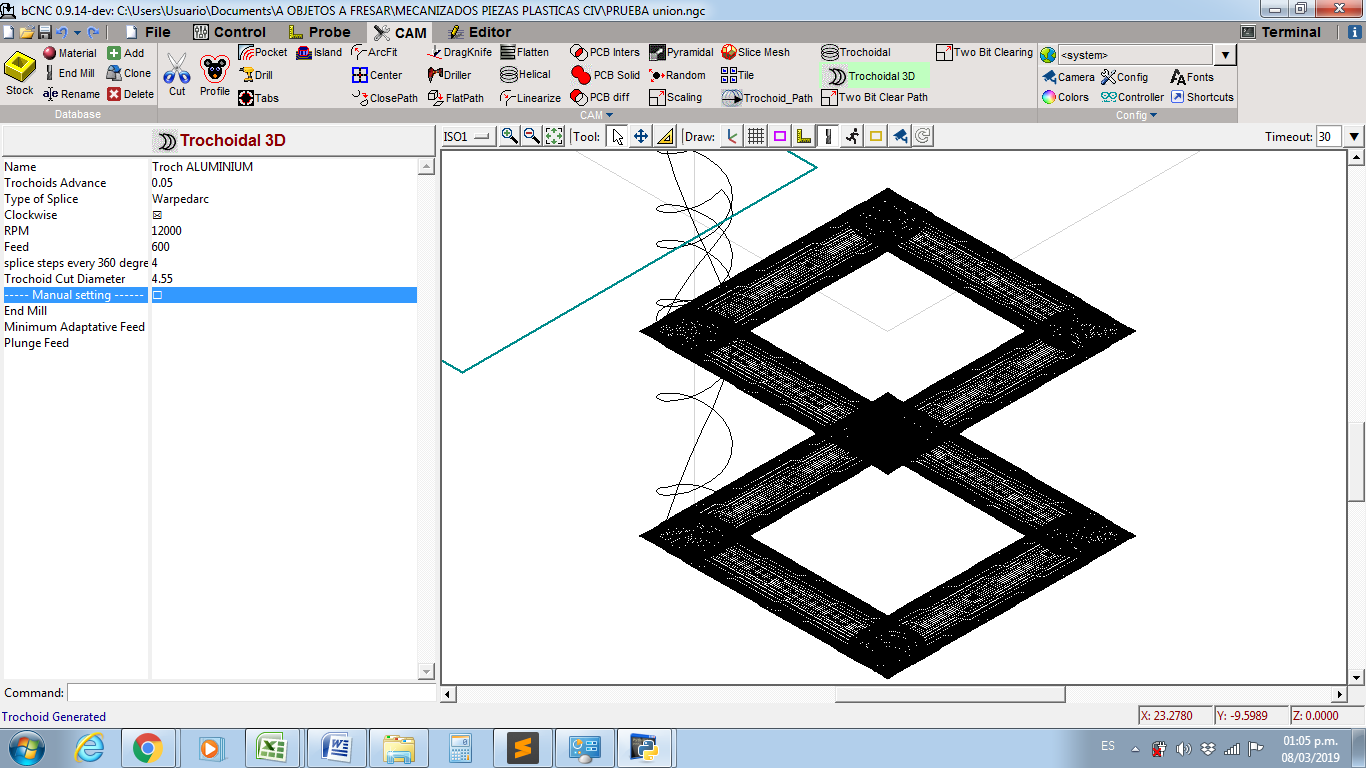Open Chrome from the taskbar
Viewport: 1366px width, 768px height.
pos(148,748)
